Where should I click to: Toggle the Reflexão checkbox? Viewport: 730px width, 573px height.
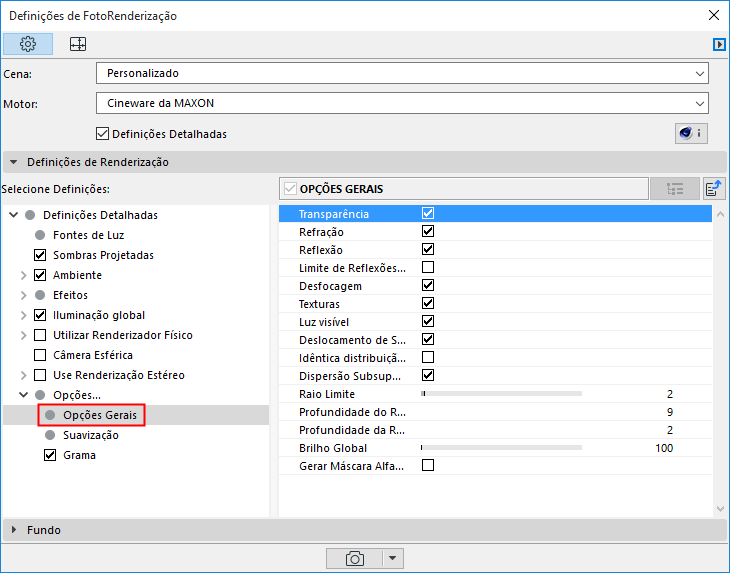pyautogui.click(x=428, y=249)
